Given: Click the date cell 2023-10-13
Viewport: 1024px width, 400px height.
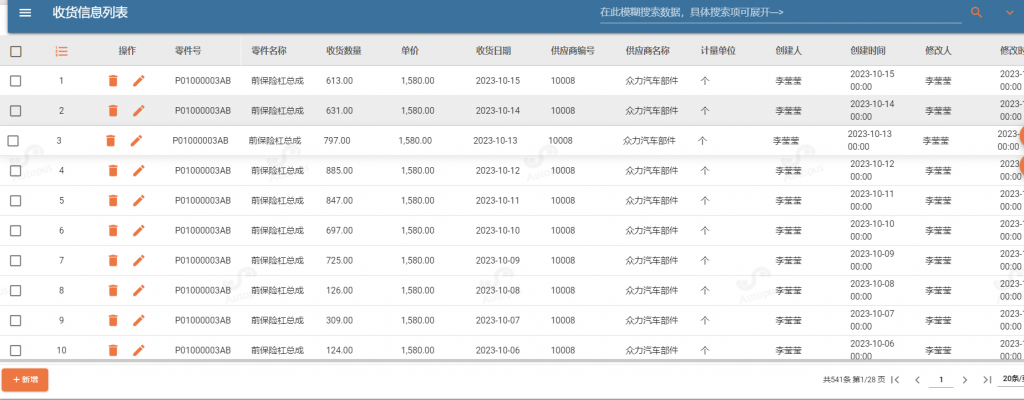Looking at the screenshot, I should point(495,141).
